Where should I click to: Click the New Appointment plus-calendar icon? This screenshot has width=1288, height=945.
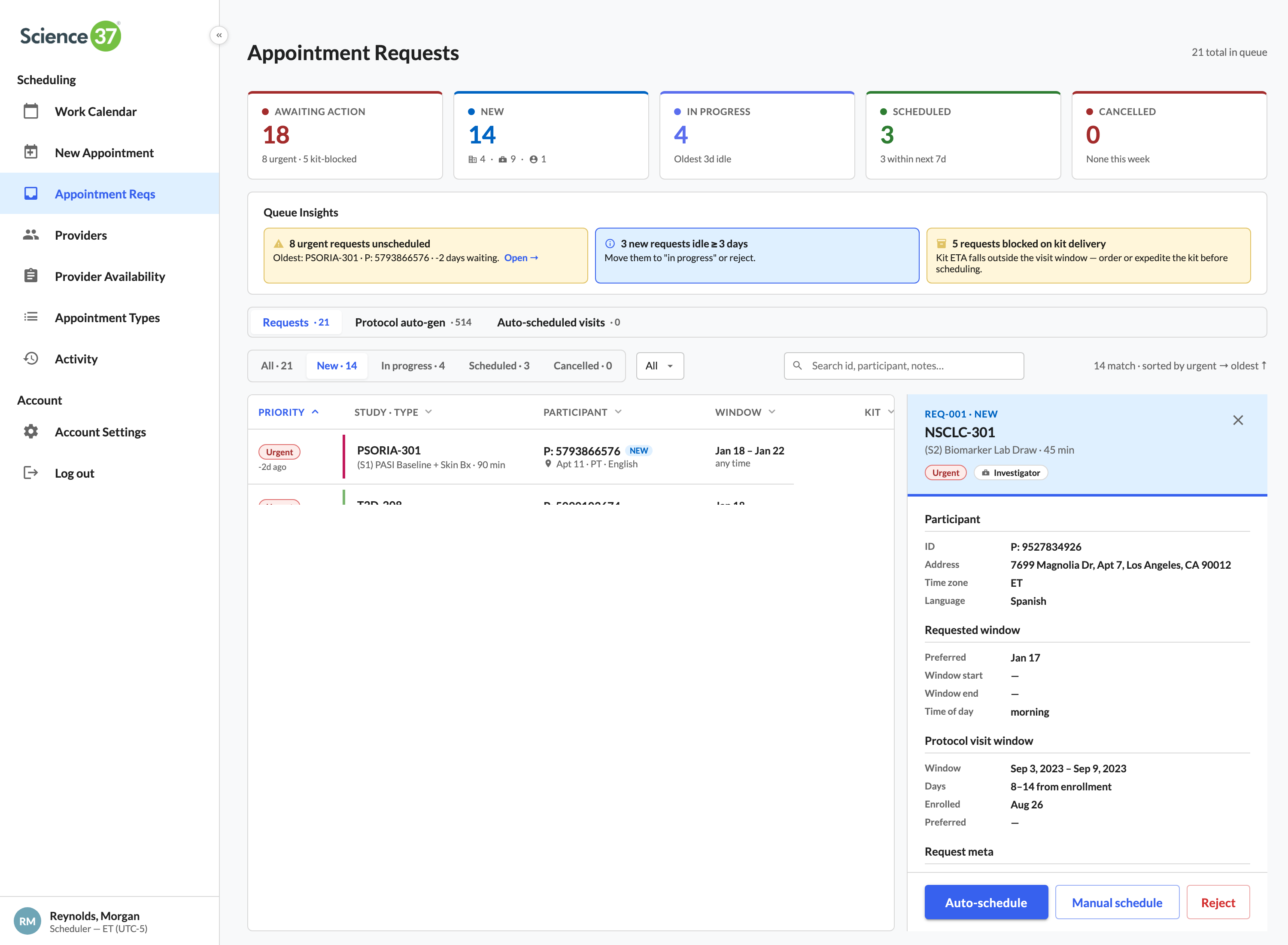(x=31, y=152)
